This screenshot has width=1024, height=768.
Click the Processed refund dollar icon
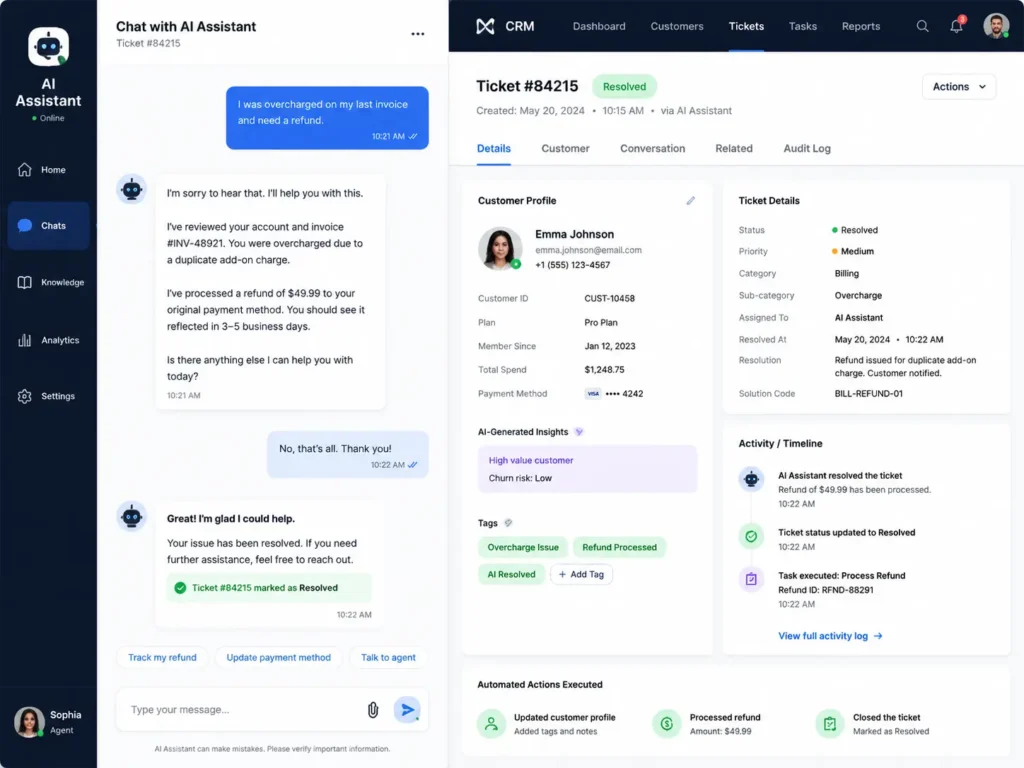pyautogui.click(x=667, y=724)
